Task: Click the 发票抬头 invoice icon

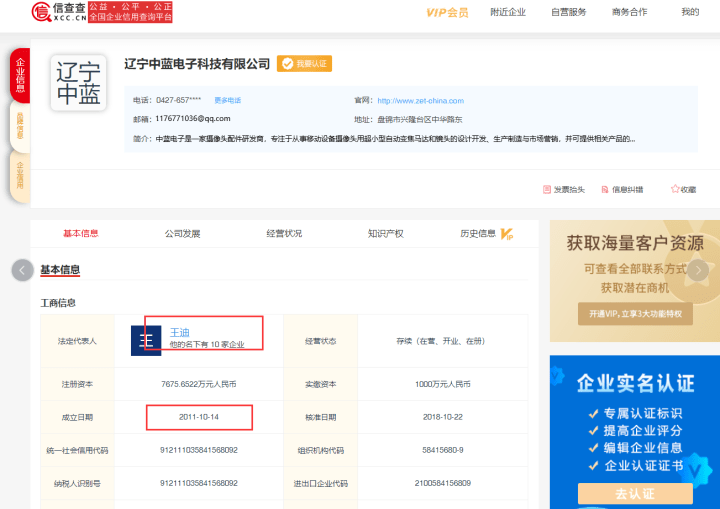Action: pos(546,189)
